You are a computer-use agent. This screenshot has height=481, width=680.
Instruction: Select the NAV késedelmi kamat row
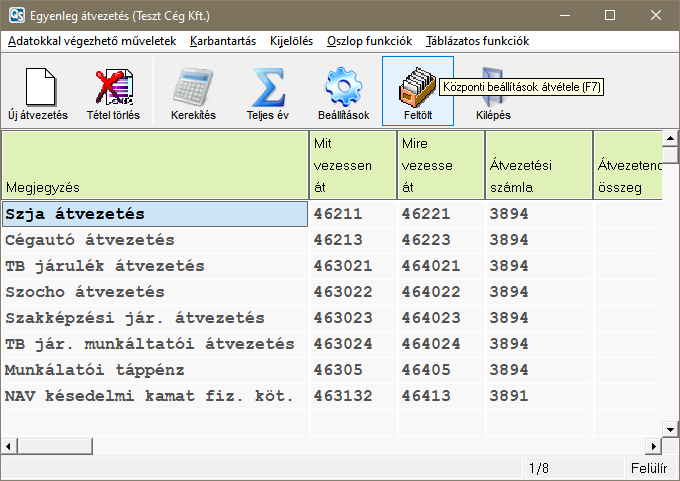tap(155, 396)
